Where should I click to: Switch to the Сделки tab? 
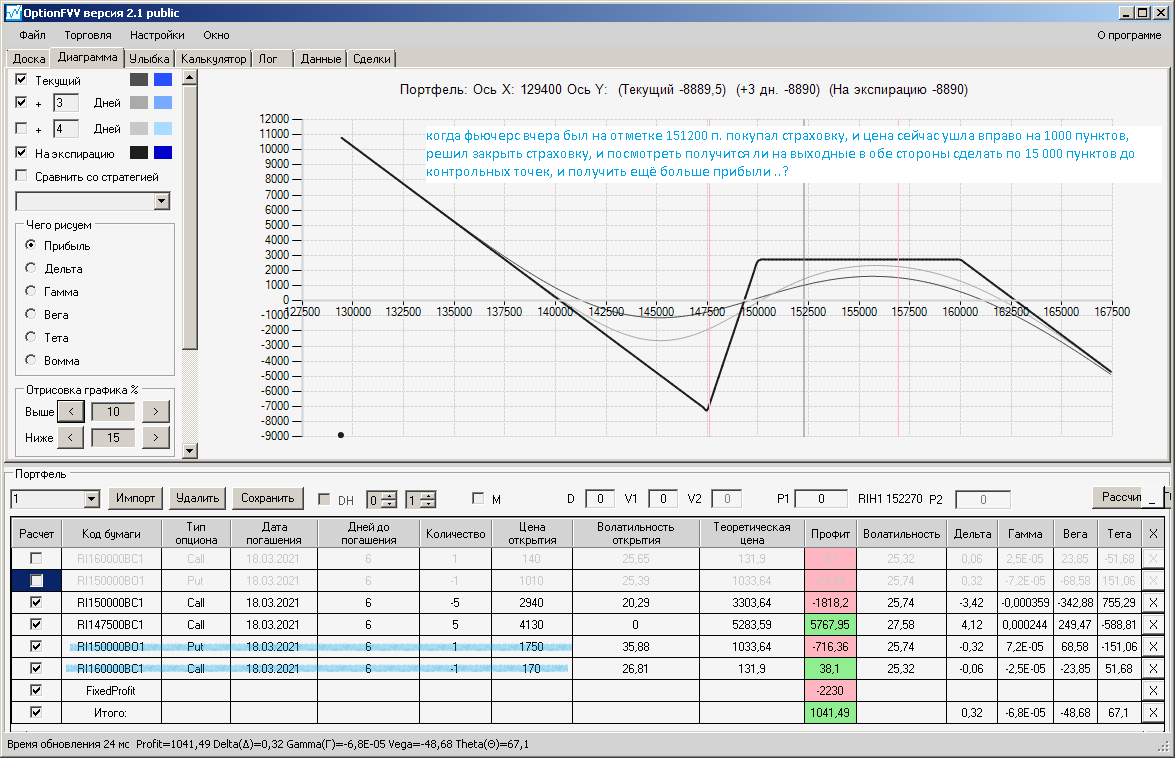372,58
